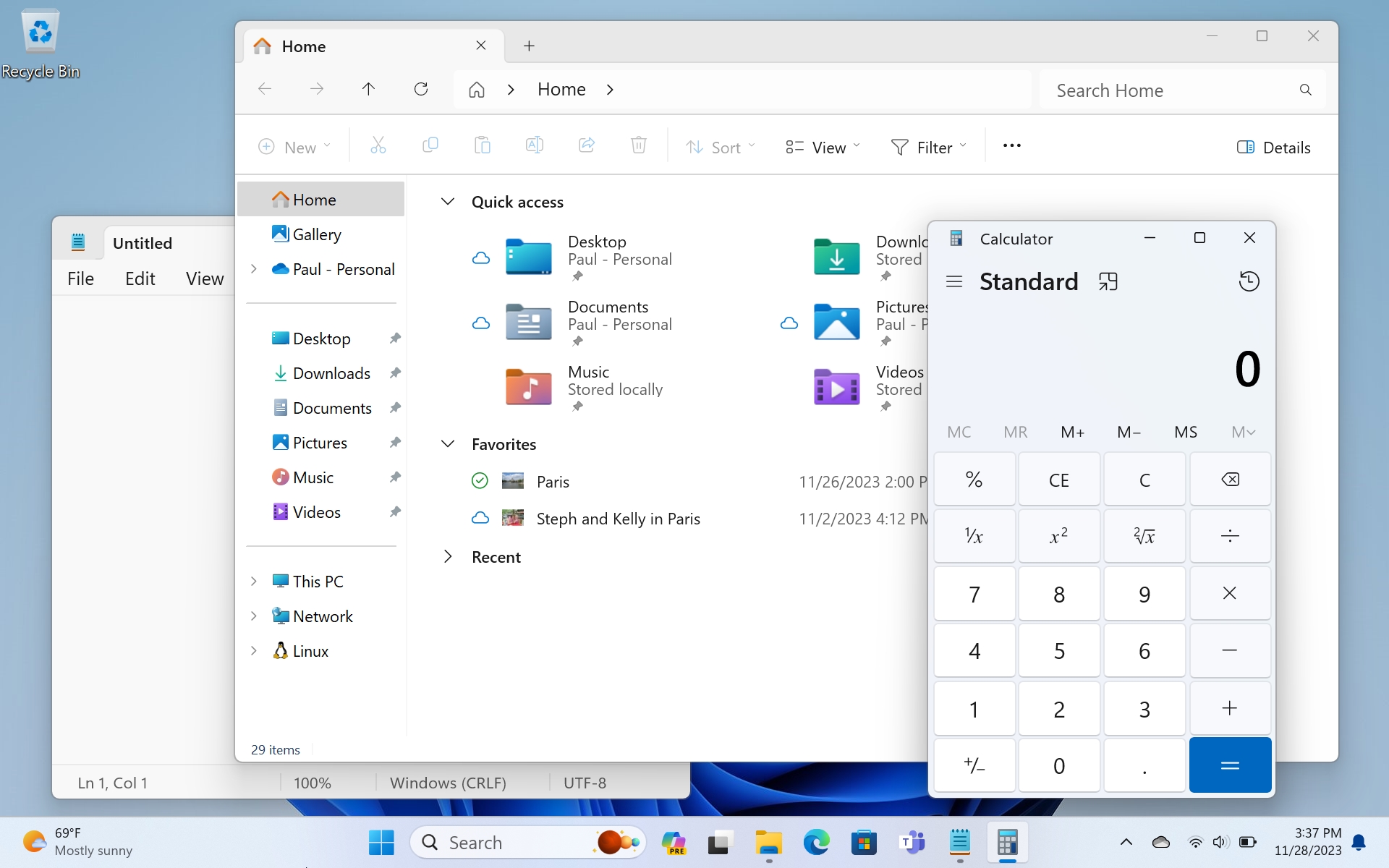Click the Up directory arrow

pyautogui.click(x=368, y=89)
